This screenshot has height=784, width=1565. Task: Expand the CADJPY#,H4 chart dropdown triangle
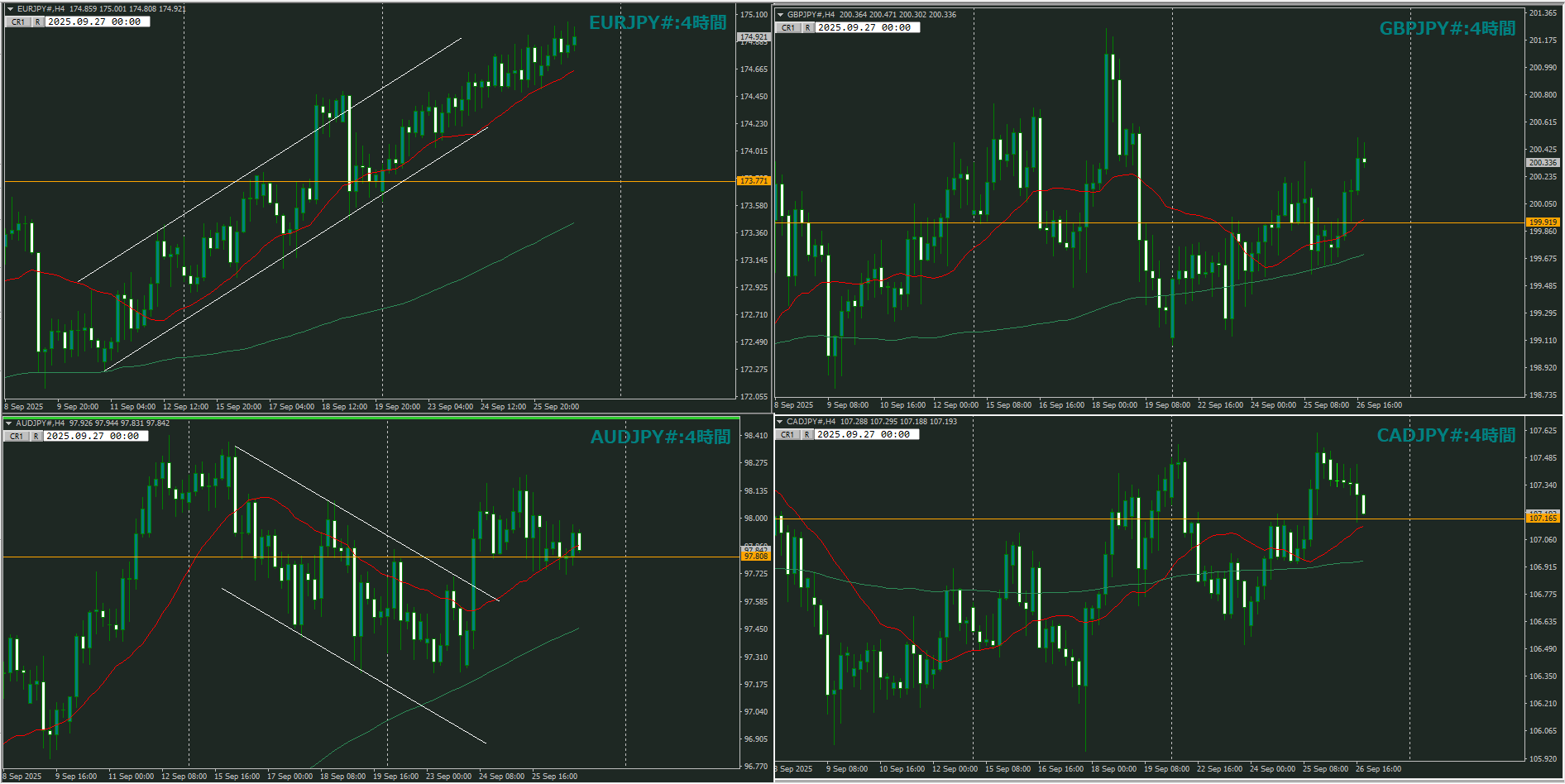[780, 422]
